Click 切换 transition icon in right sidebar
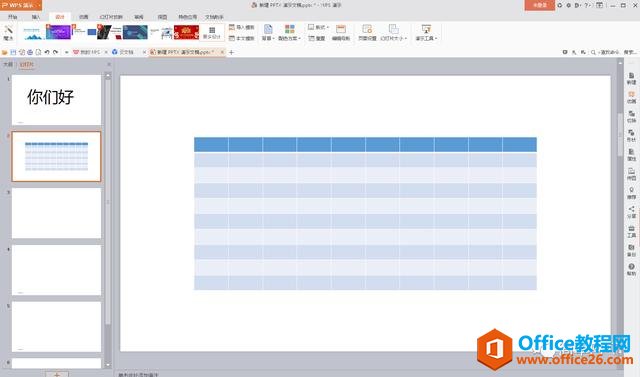The height and width of the screenshot is (377, 640). (x=631, y=117)
